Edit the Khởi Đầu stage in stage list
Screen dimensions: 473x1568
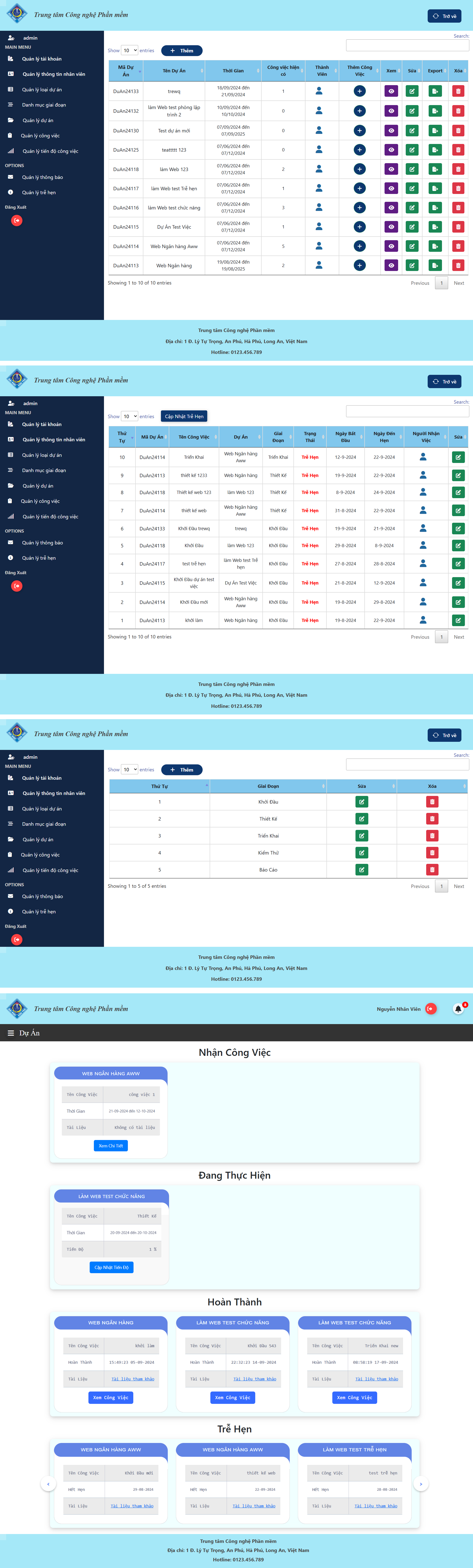pos(361,802)
